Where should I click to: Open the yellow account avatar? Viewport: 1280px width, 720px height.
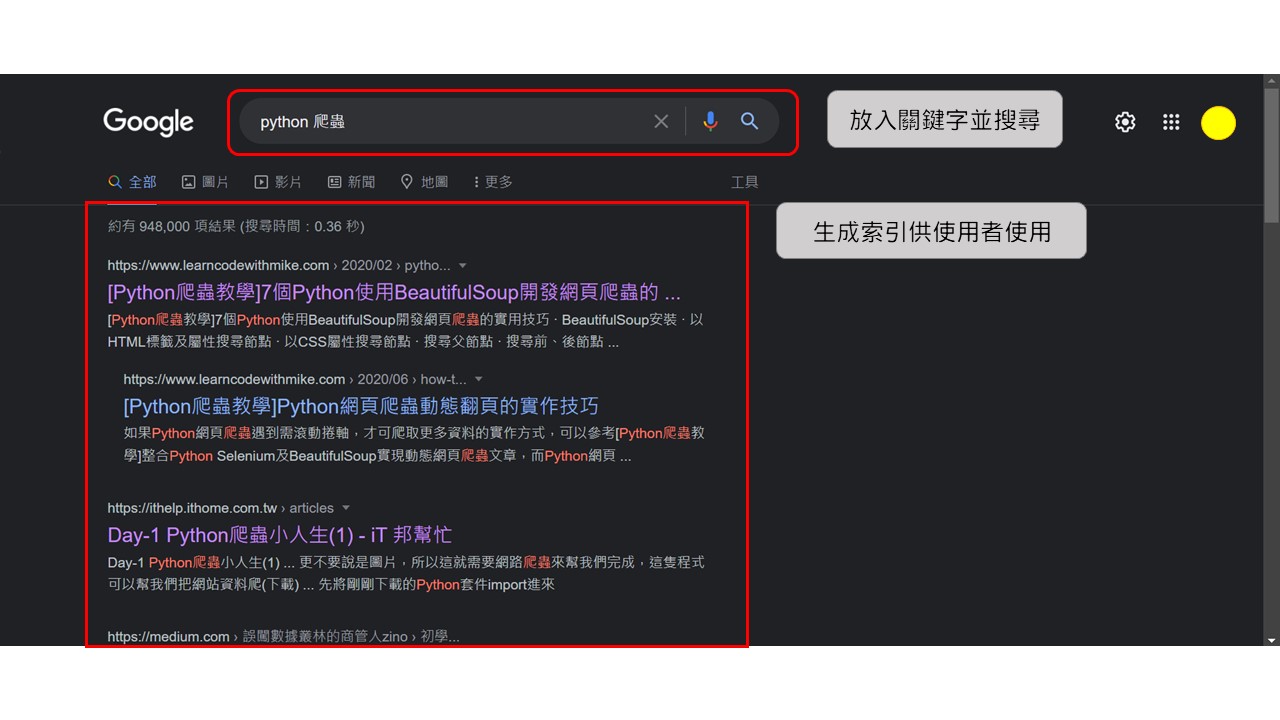click(1218, 123)
